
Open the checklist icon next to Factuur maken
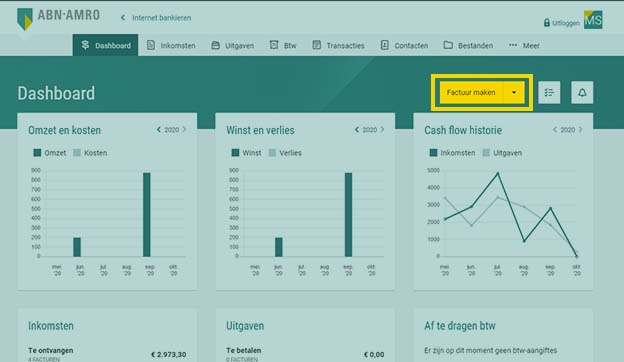coord(549,93)
